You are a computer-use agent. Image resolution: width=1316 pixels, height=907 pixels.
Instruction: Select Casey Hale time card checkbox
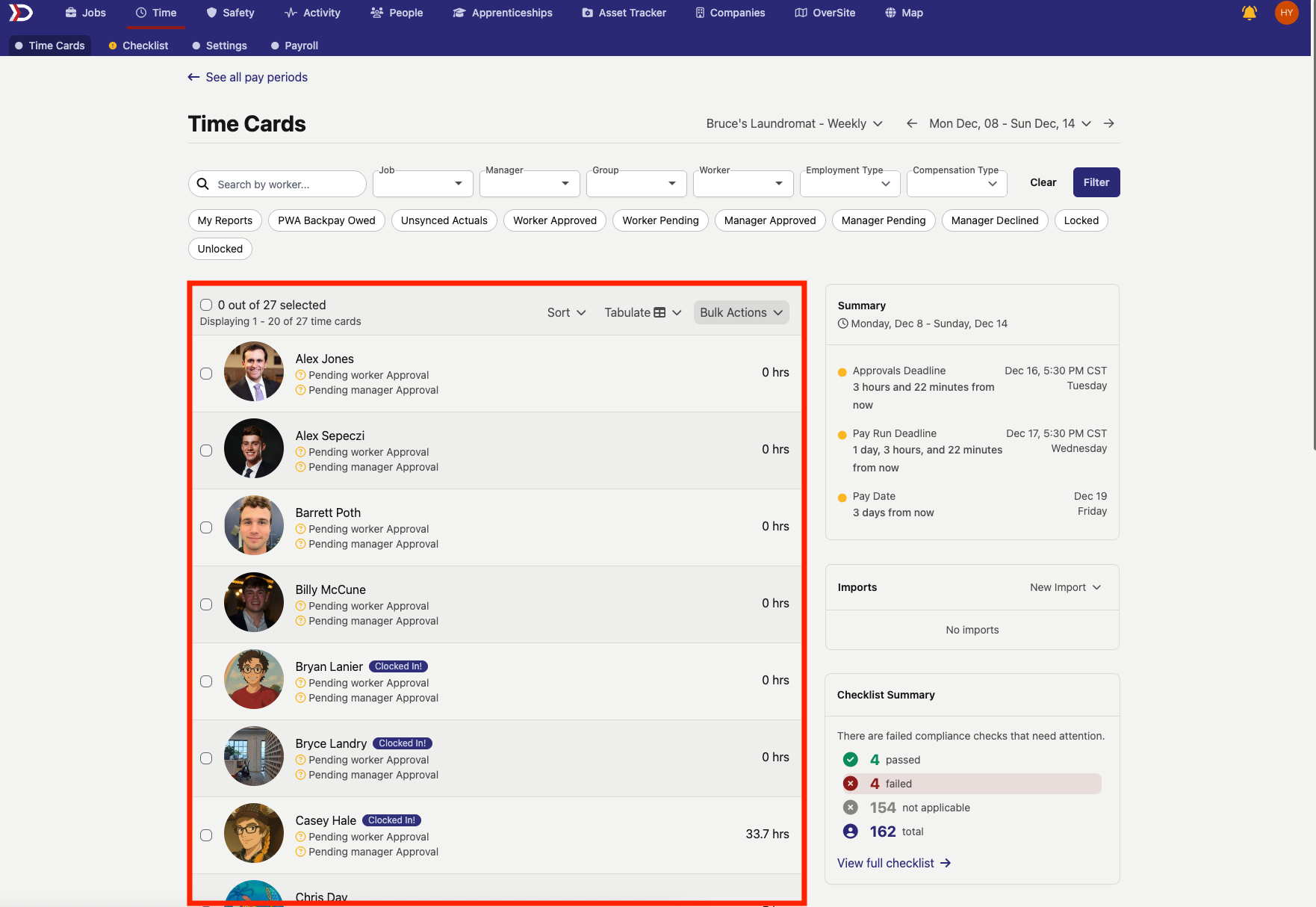point(206,835)
